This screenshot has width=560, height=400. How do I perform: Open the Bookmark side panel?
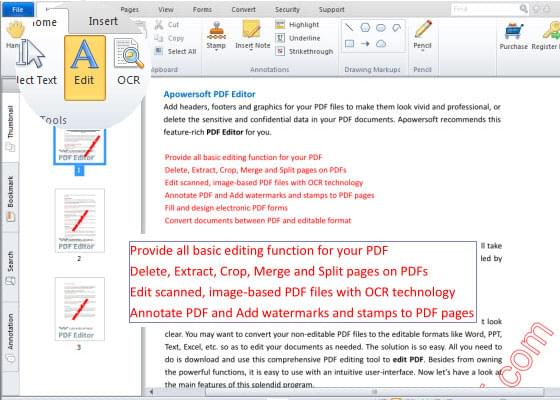(10, 198)
